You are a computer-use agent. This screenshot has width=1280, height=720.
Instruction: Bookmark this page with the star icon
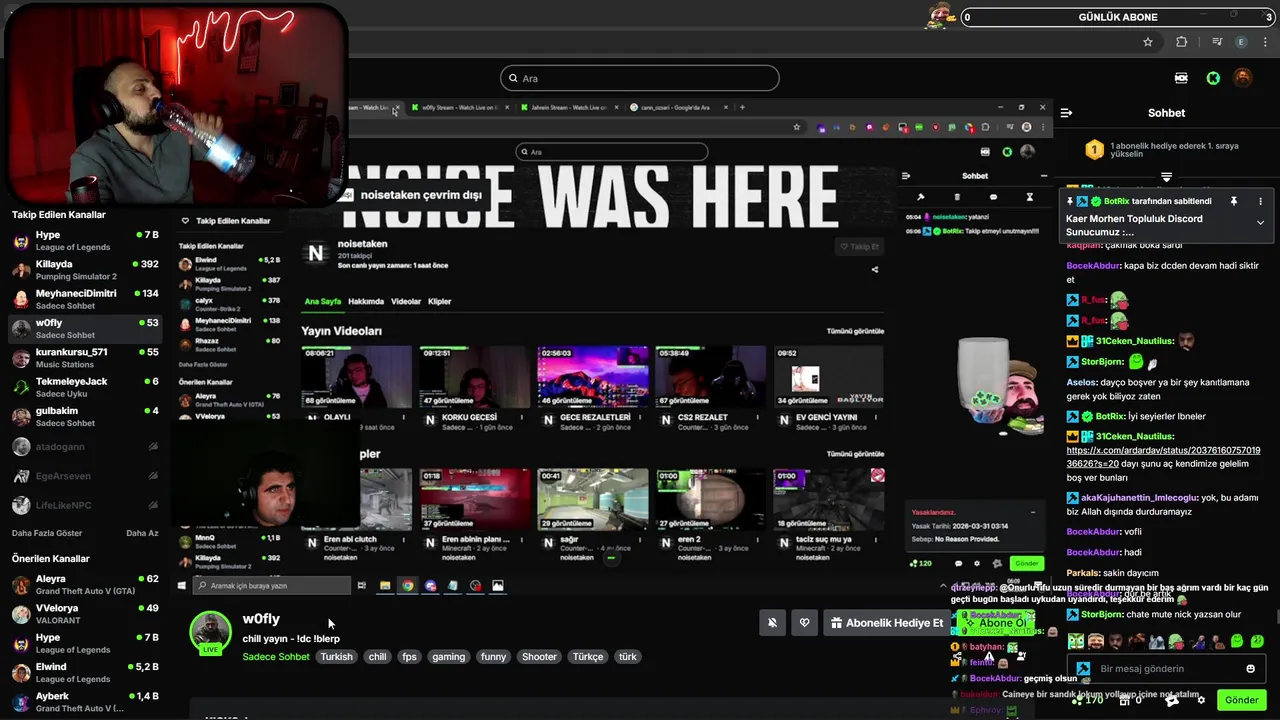(x=1148, y=42)
